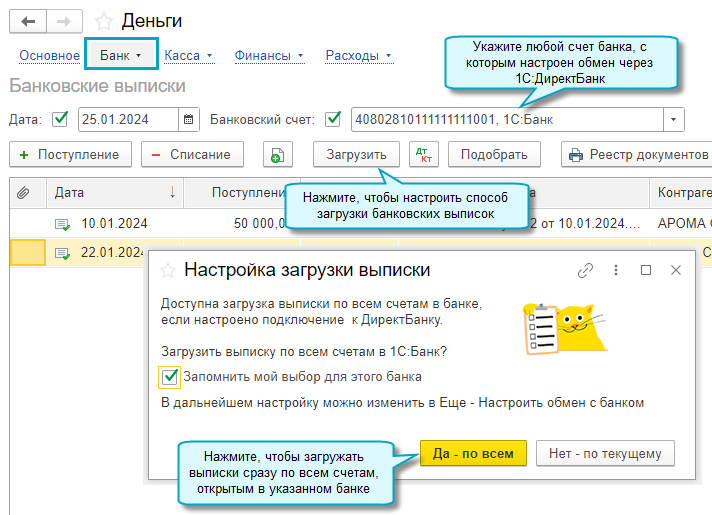The width and height of the screenshot is (712, 515).
Task: Open the Касса section dropdown
Action: coord(188,55)
